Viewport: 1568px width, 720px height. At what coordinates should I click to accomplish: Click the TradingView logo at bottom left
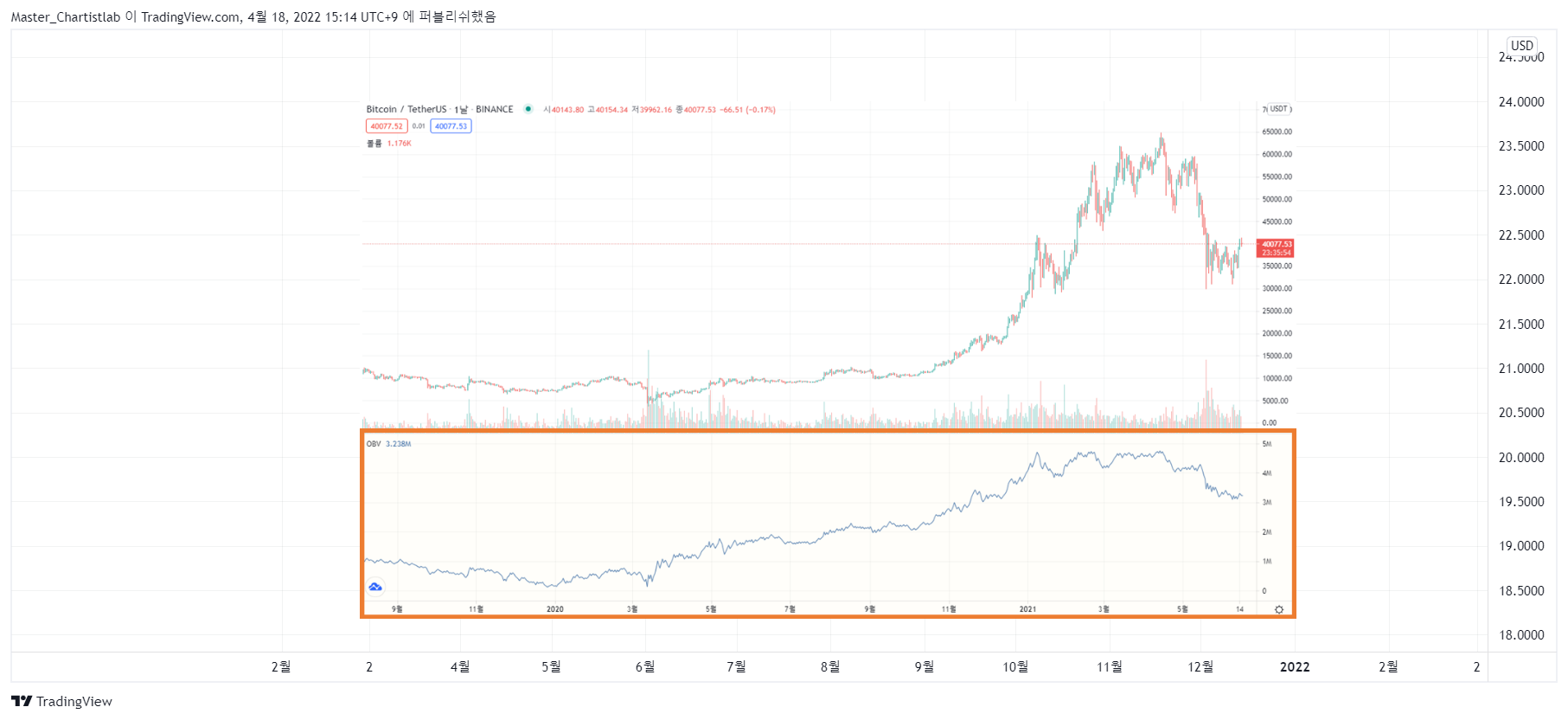click(61, 701)
